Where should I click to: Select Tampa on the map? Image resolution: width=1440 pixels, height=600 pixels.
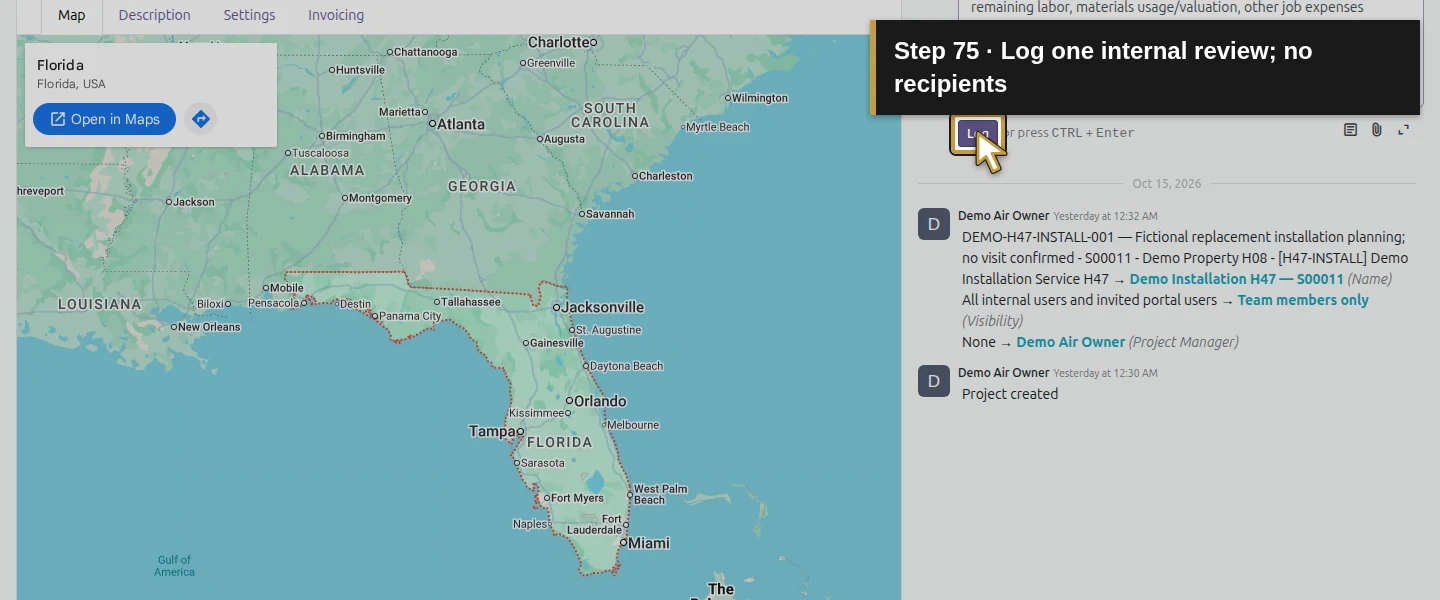[x=491, y=431]
